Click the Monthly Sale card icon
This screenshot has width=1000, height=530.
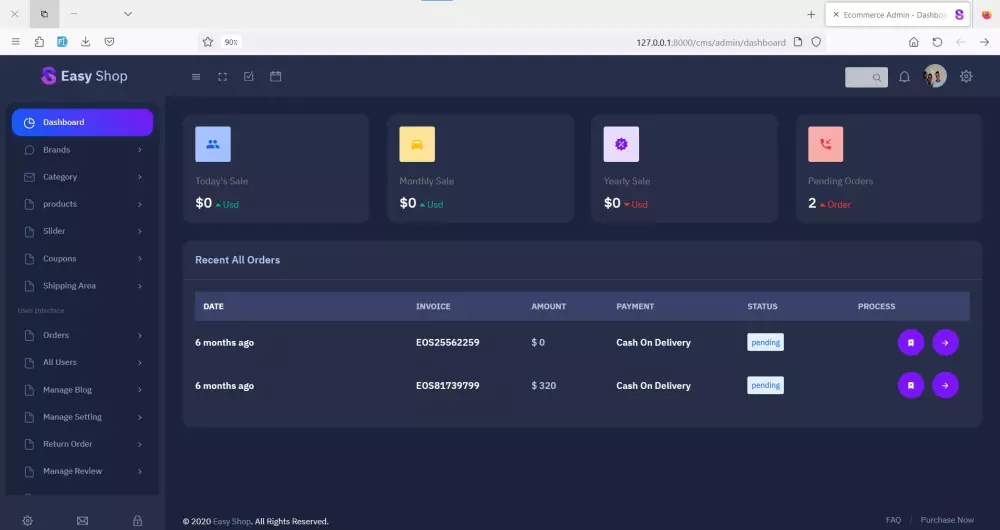click(417, 144)
